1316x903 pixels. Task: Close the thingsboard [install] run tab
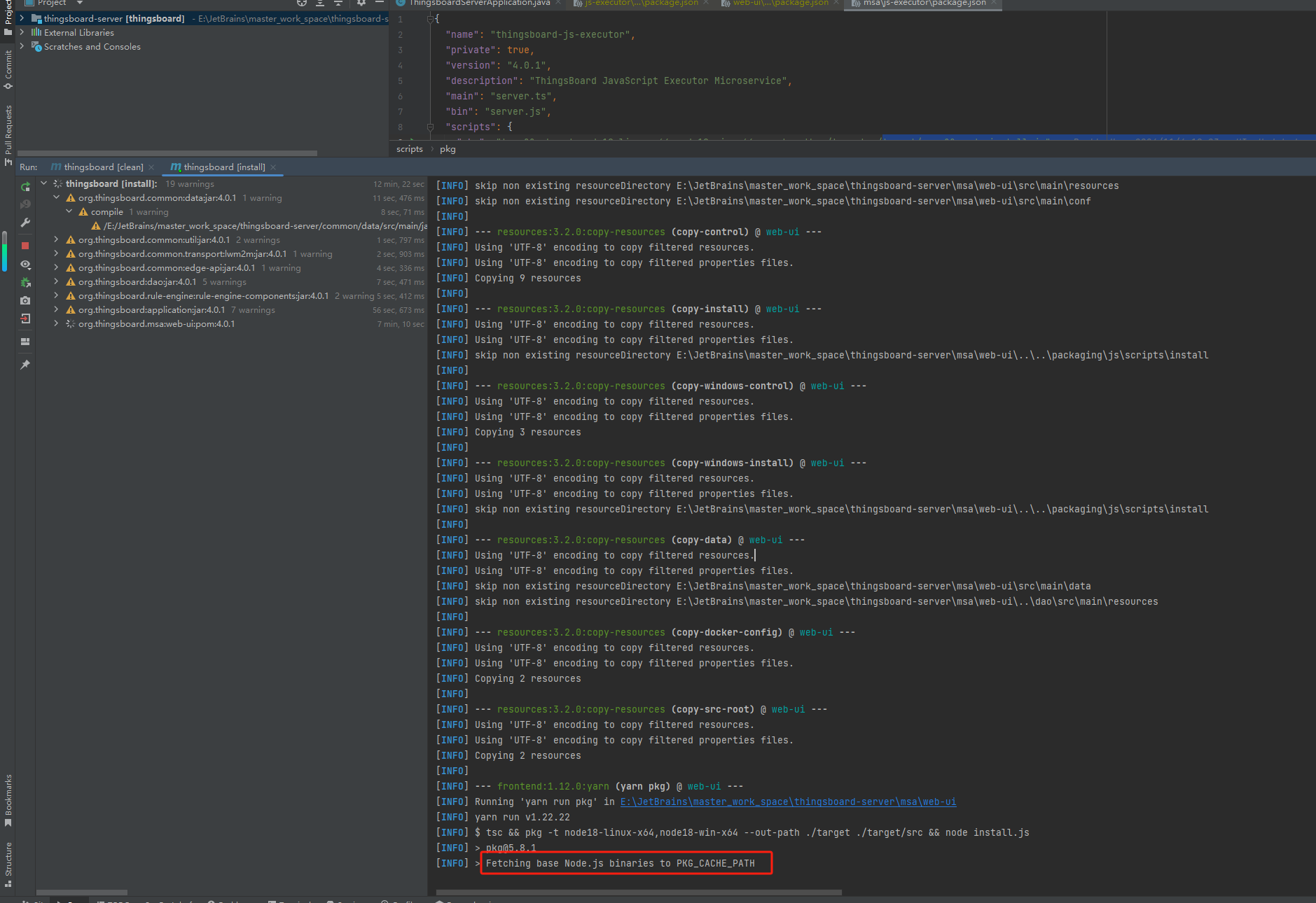273,167
